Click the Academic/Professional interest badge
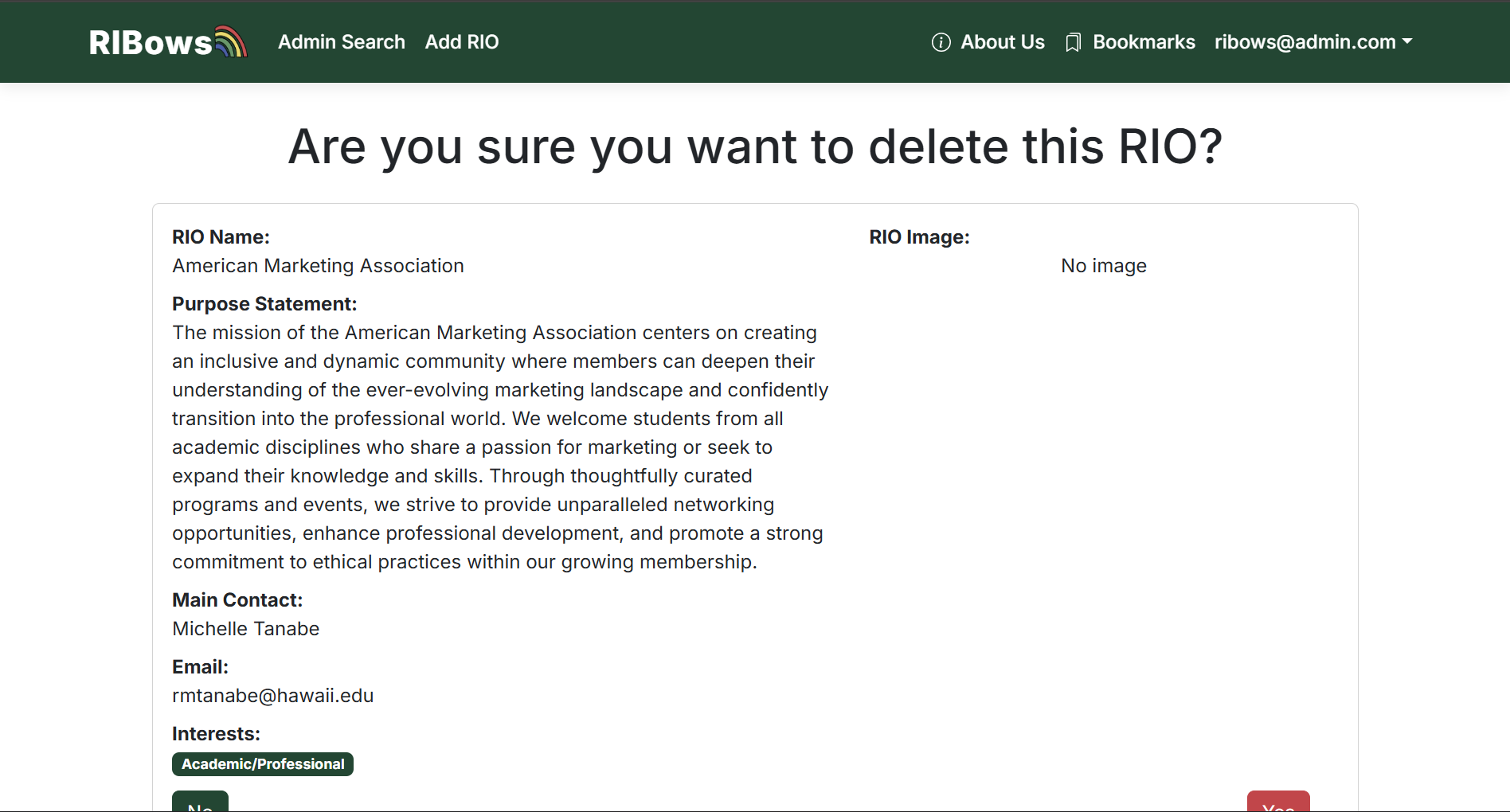 click(263, 764)
